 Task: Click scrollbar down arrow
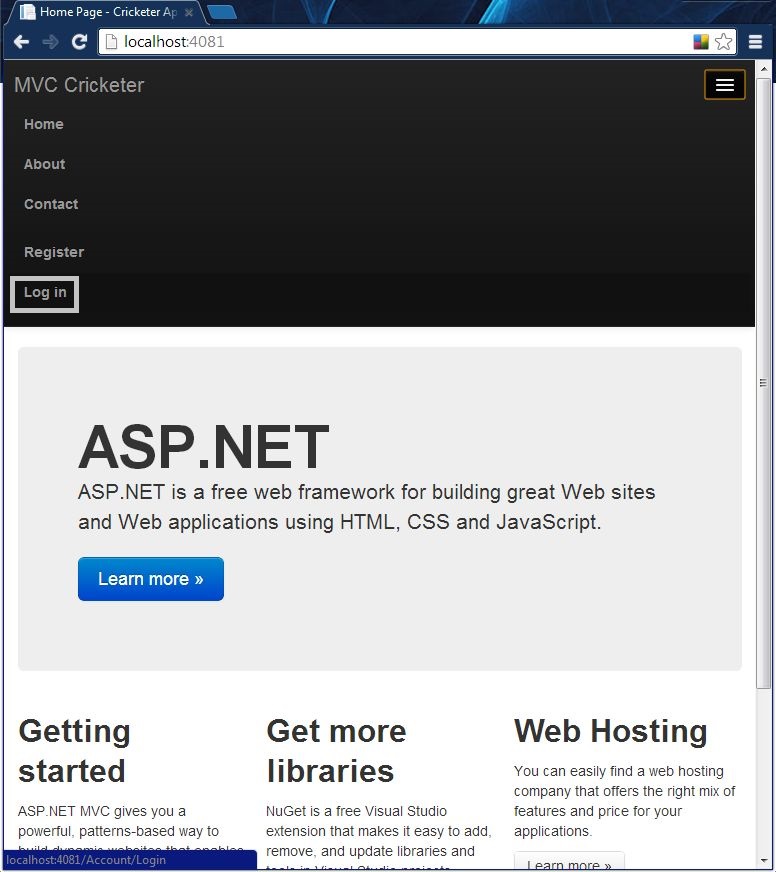pyautogui.click(x=763, y=862)
